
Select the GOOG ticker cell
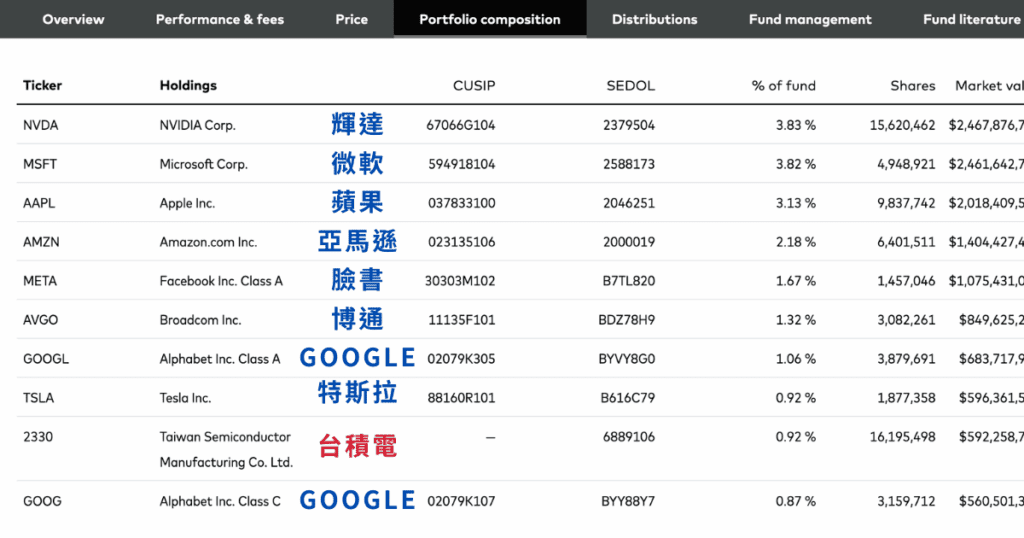pyautogui.click(x=42, y=501)
